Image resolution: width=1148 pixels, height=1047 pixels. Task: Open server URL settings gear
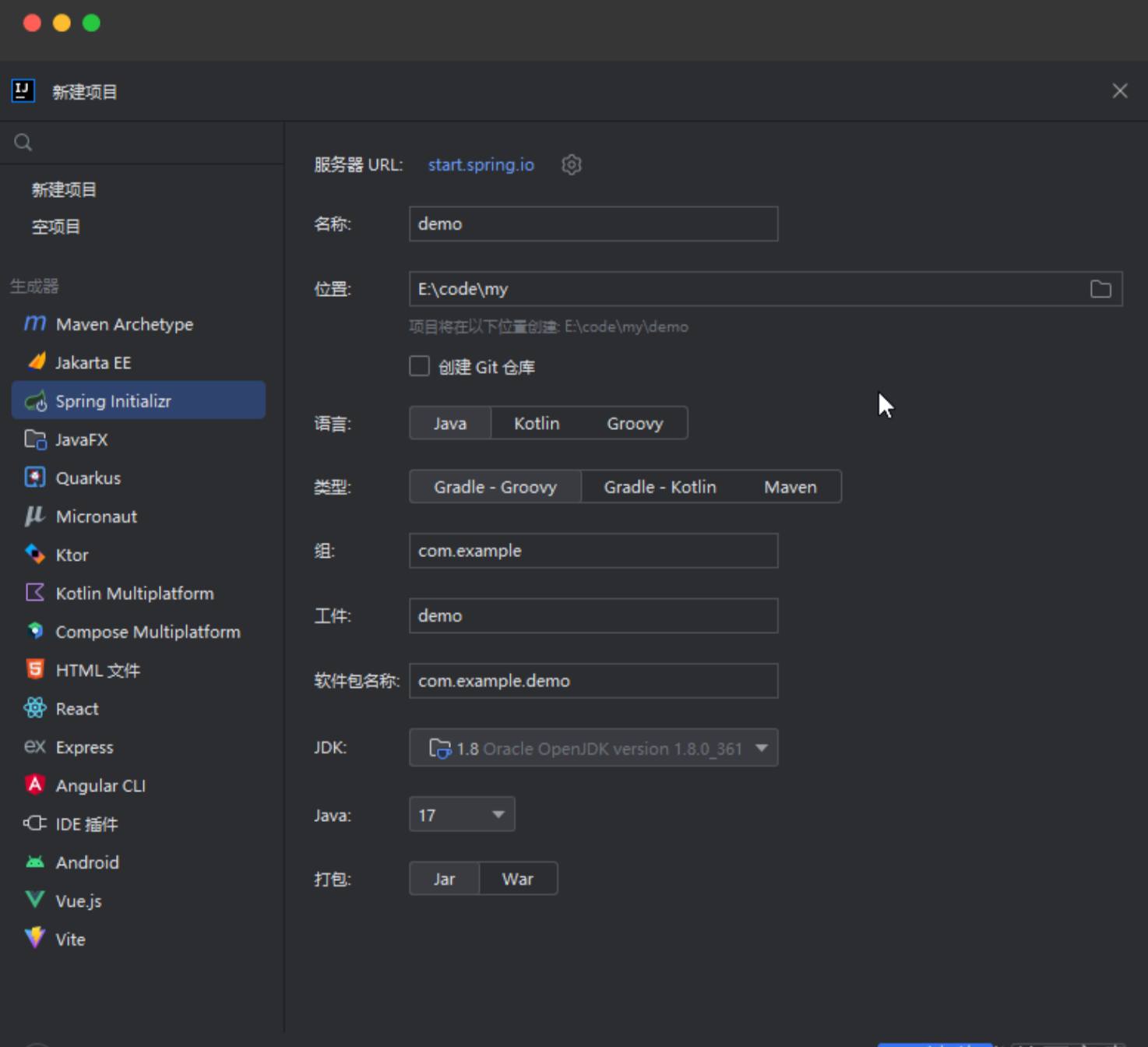pyautogui.click(x=572, y=164)
